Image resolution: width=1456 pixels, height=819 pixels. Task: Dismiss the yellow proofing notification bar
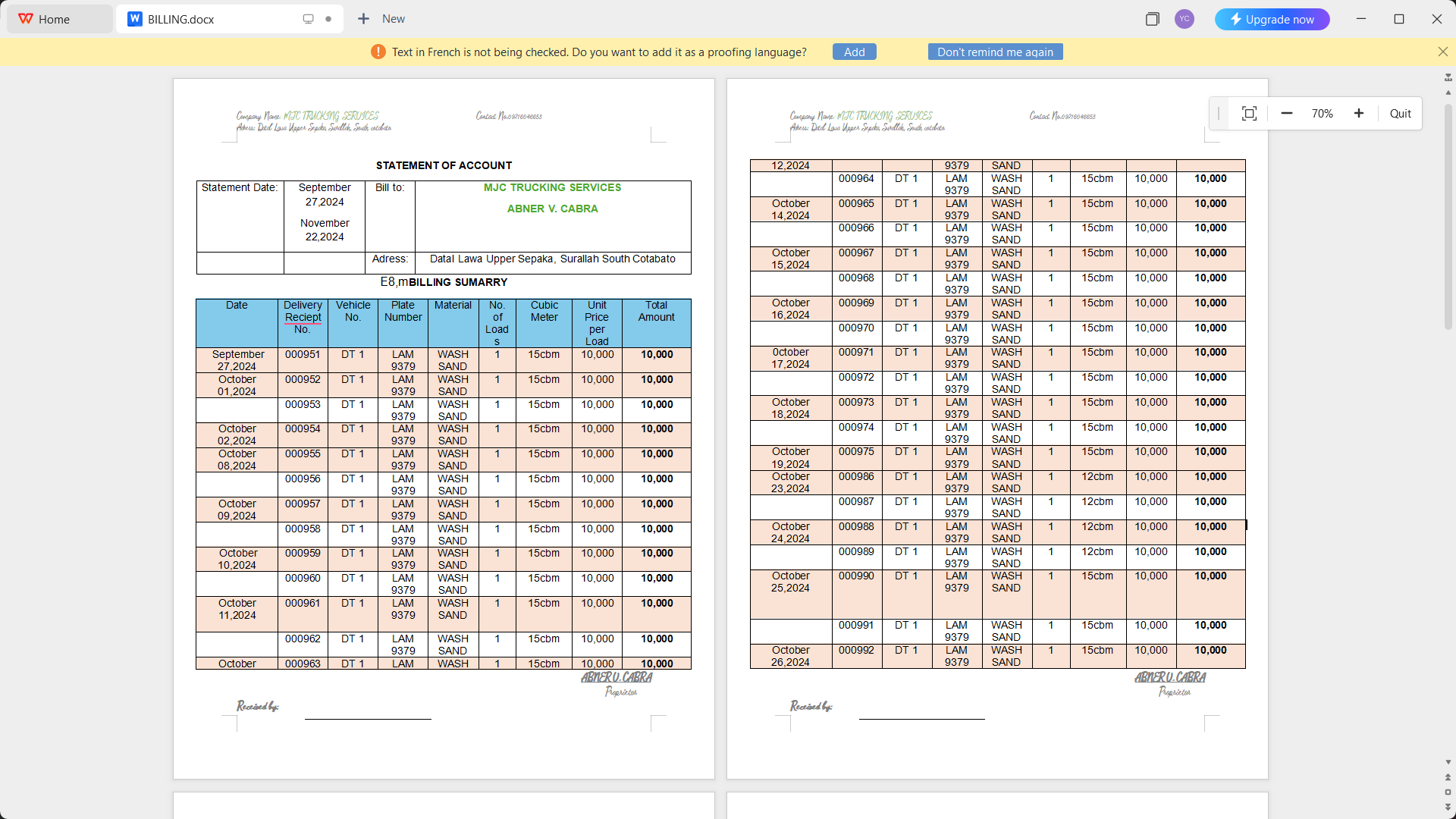(1442, 52)
